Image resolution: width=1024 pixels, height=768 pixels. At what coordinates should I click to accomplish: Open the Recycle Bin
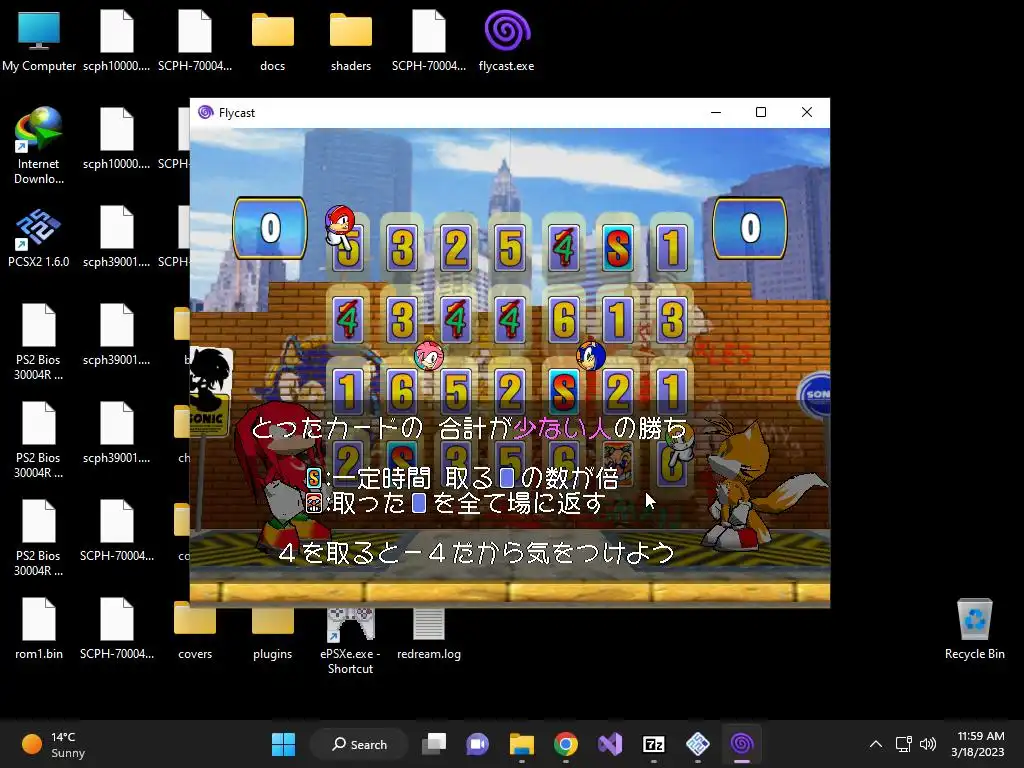pos(974,628)
